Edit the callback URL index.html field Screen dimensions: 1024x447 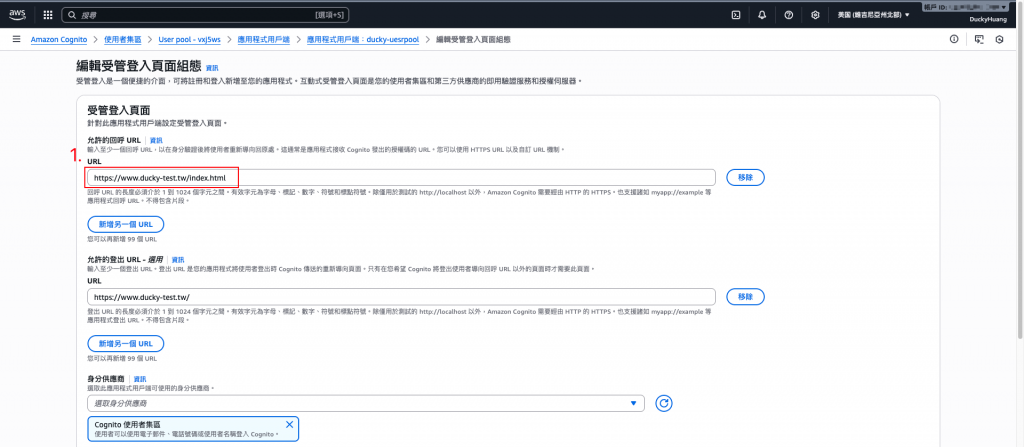401,177
